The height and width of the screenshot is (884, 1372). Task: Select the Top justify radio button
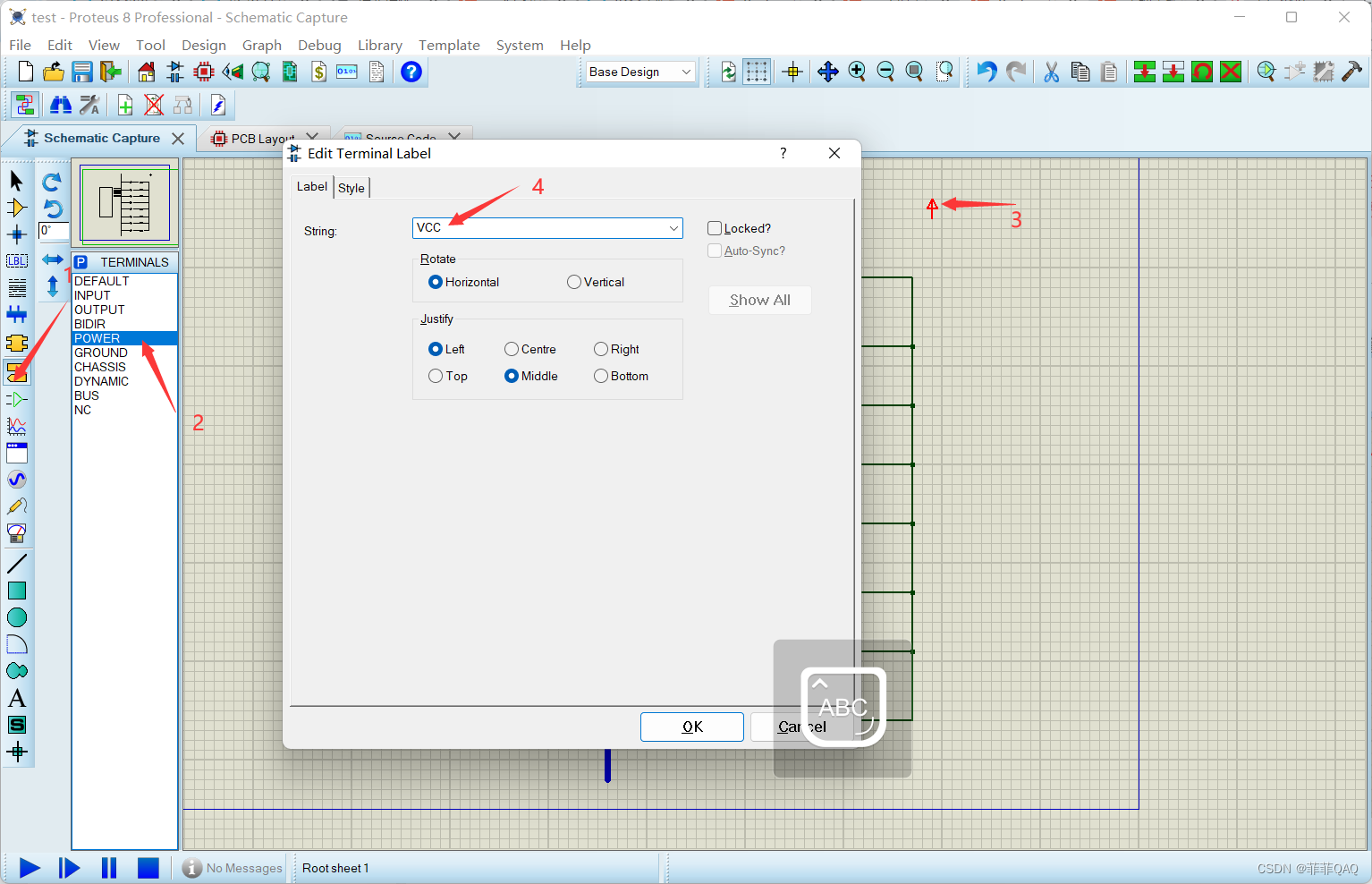pyautogui.click(x=436, y=376)
